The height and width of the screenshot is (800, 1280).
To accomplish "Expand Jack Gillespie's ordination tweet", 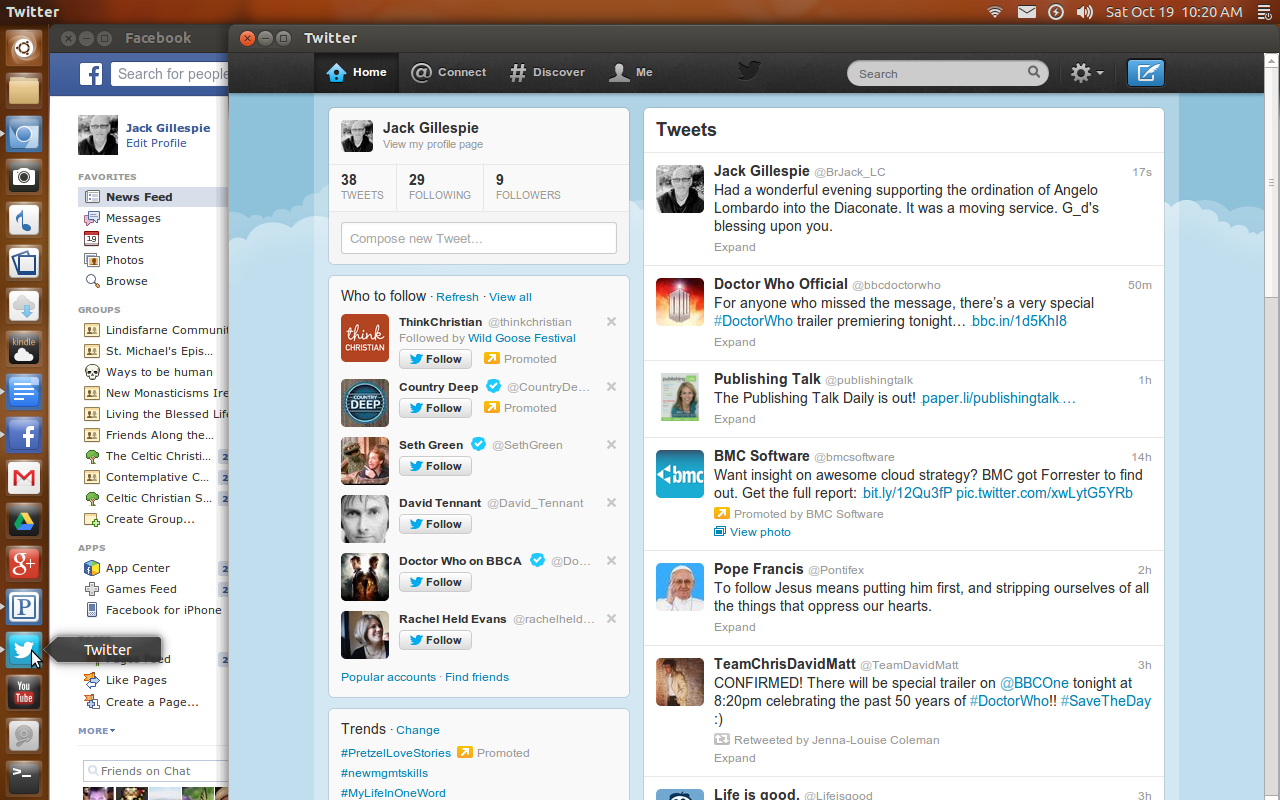I will [735, 247].
